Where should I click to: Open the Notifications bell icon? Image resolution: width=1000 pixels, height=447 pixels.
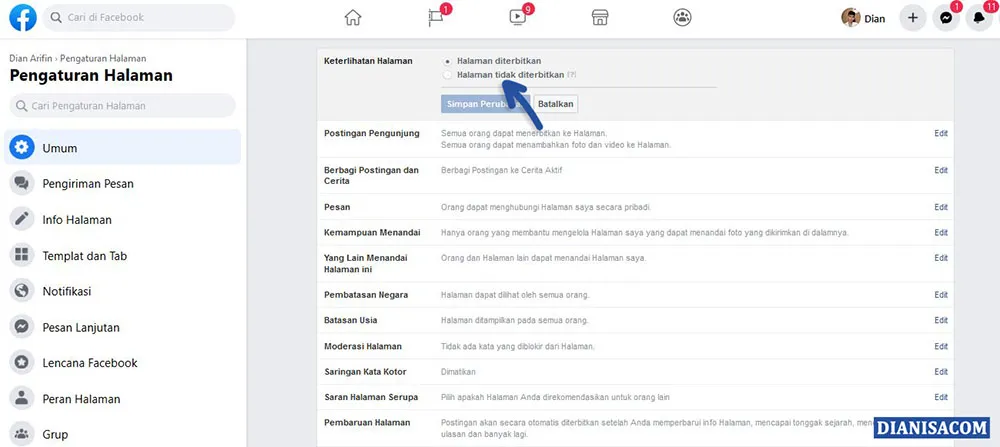pos(979,18)
